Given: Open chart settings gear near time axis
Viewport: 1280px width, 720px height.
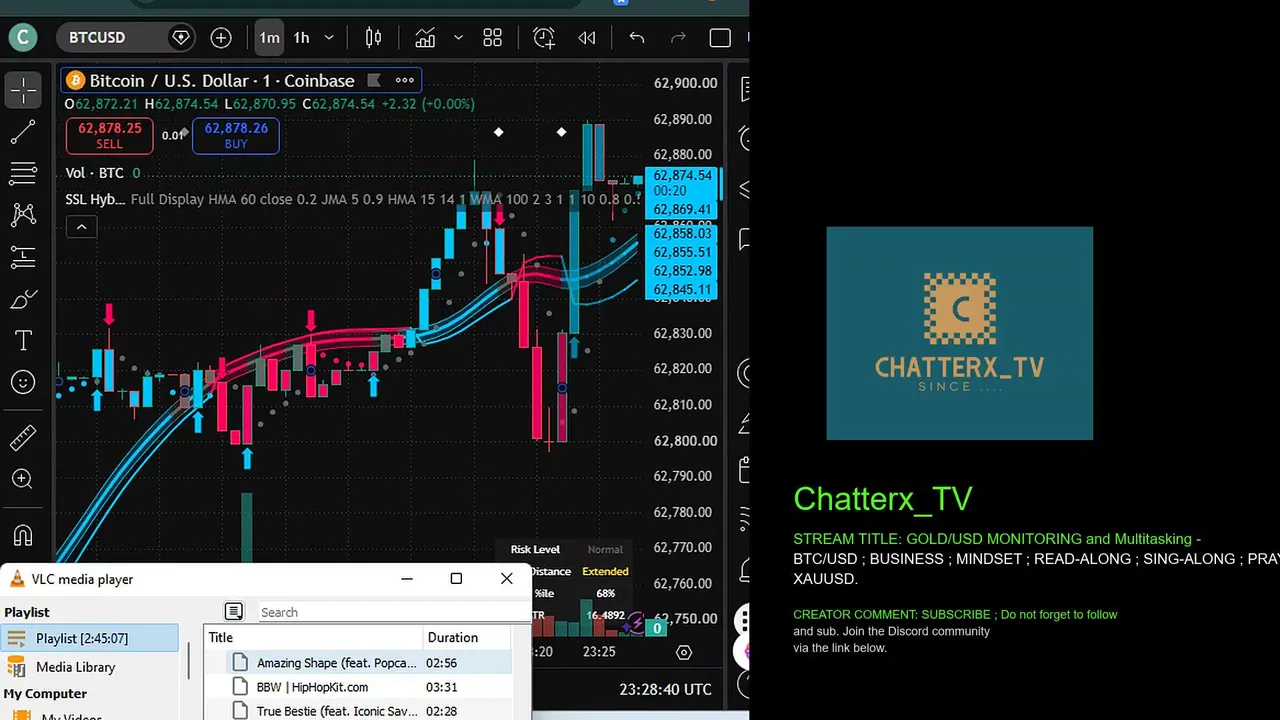Looking at the screenshot, I should point(684,652).
